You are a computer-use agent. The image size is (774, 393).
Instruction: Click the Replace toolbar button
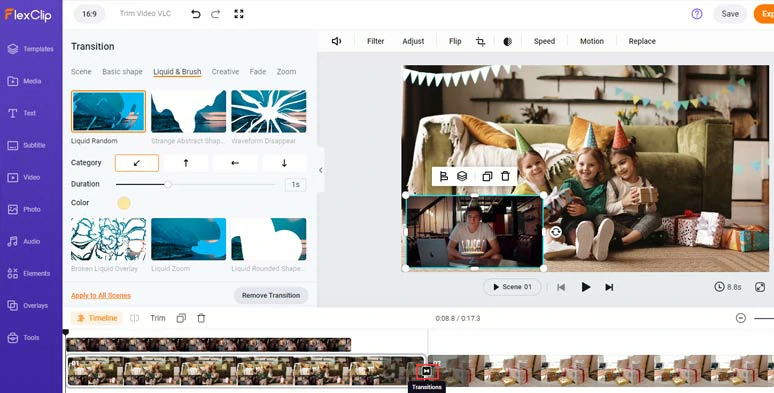[642, 41]
